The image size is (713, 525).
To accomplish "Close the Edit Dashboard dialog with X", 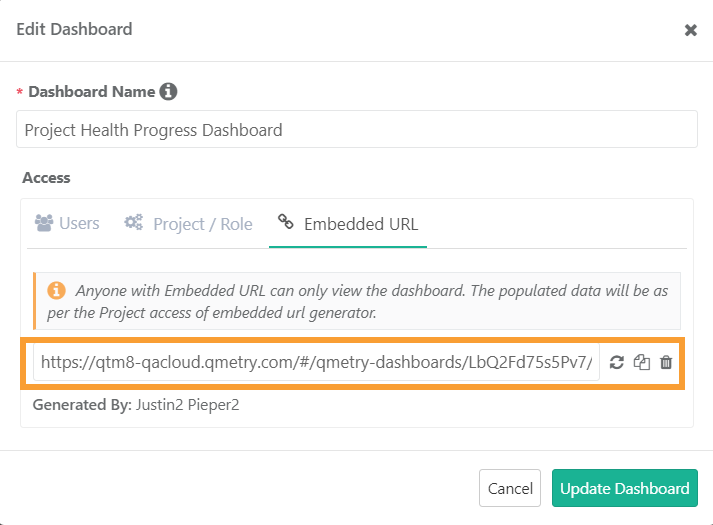I will 690,30.
